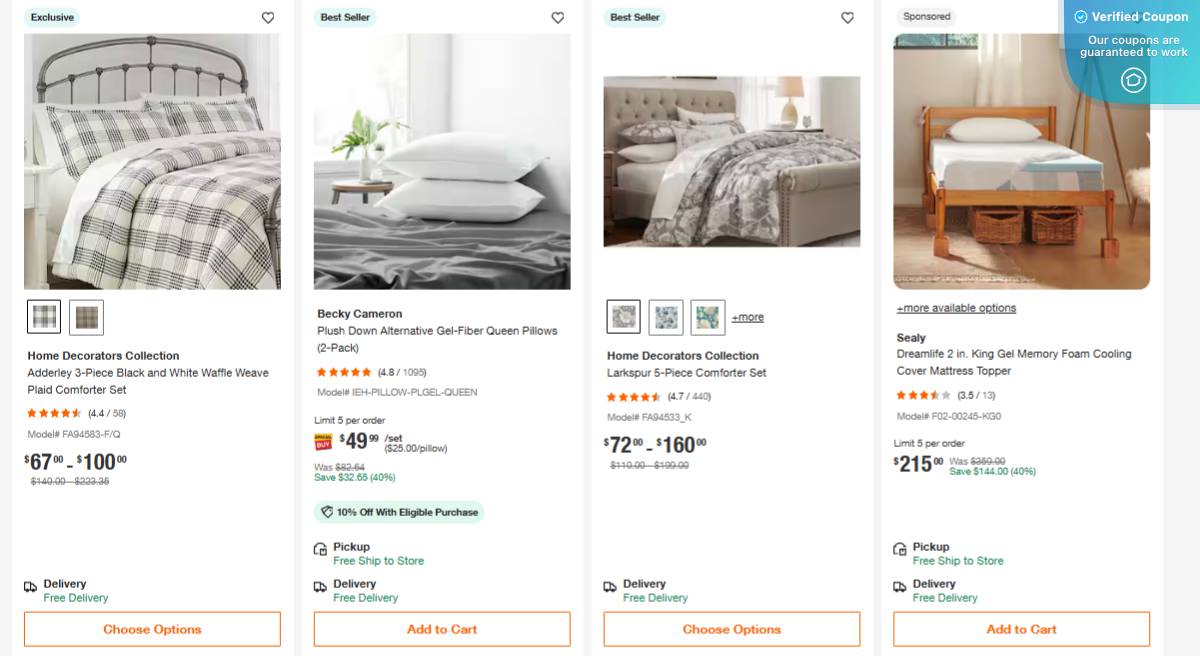Select the black plaid swatch on Adderley set
This screenshot has width=1200, height=656.
[43, 316]
